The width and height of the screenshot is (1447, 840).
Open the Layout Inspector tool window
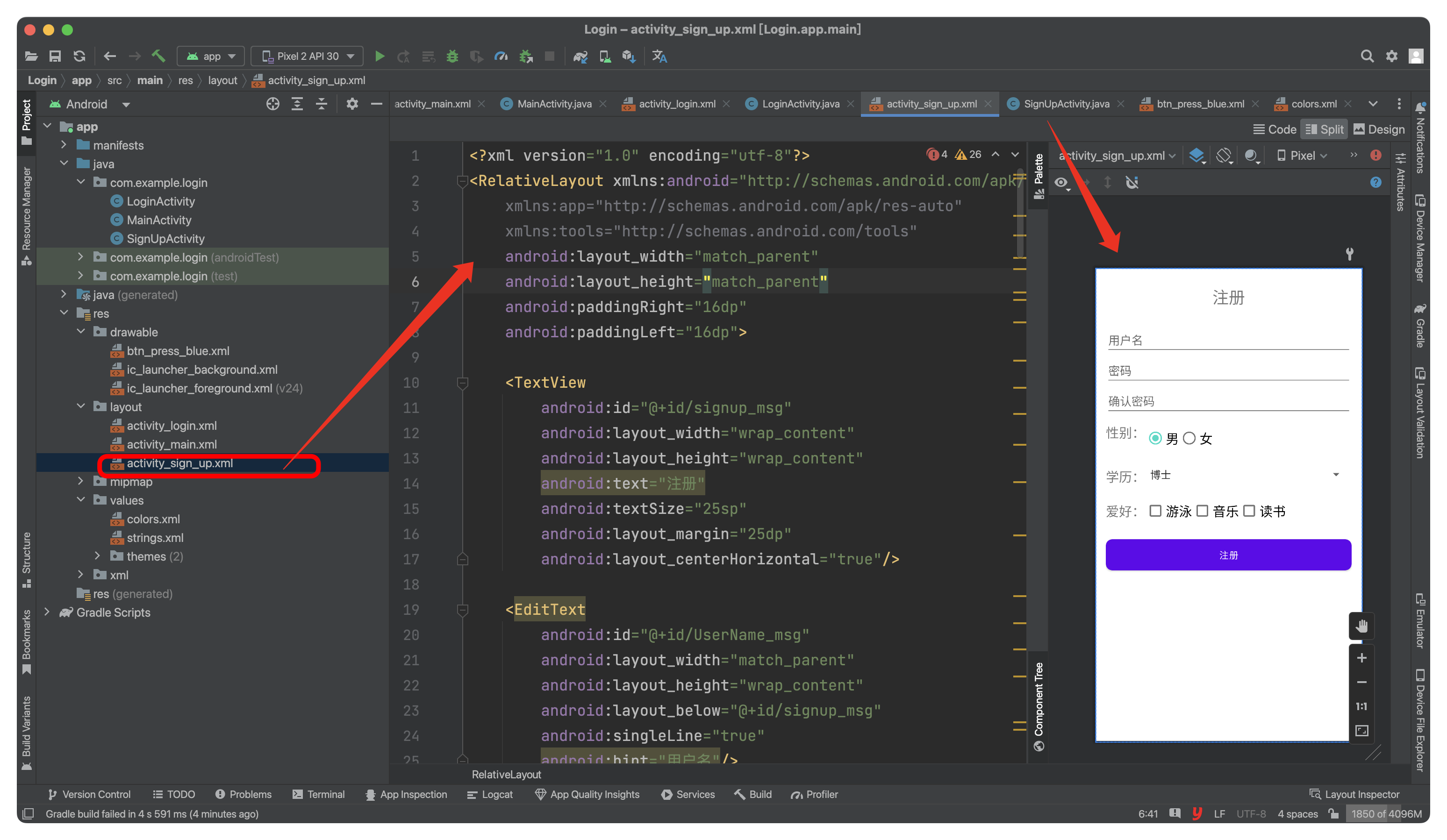point(1354,794)
